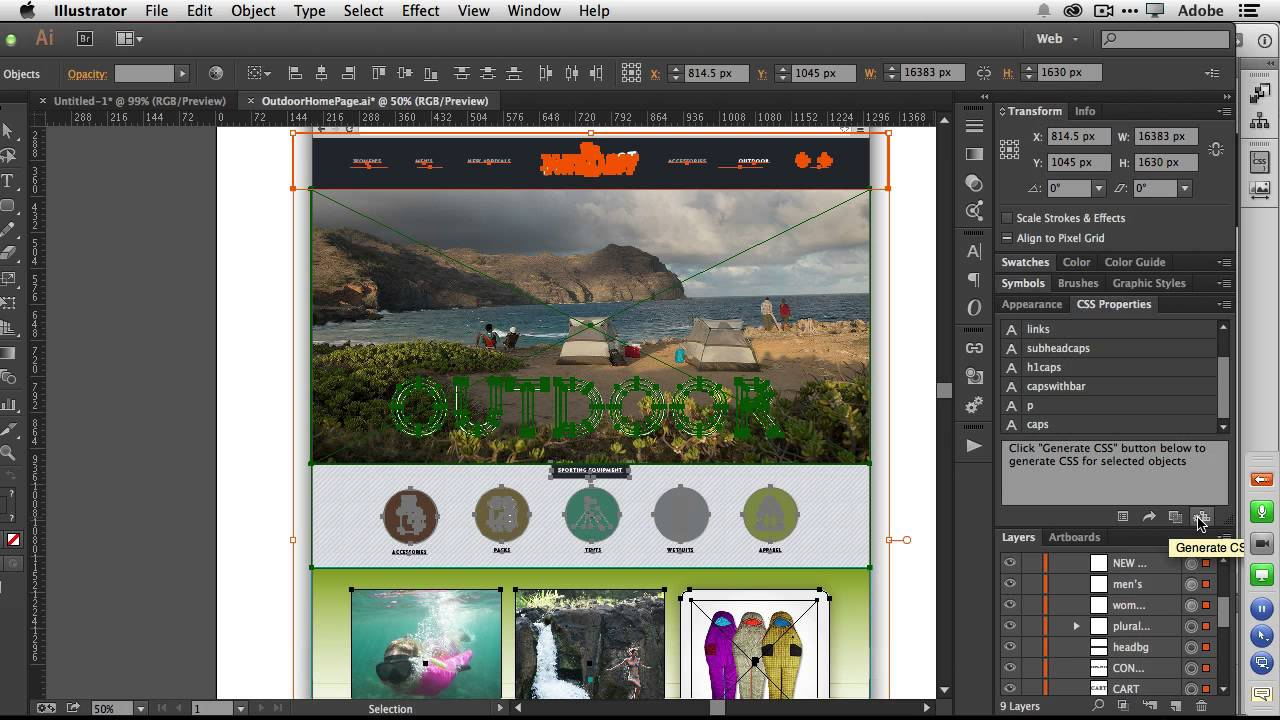Open Transform panel flyout menu
Viewport: 1280px width, 720px height.
pyautogui.click(x=1224, y=111)
